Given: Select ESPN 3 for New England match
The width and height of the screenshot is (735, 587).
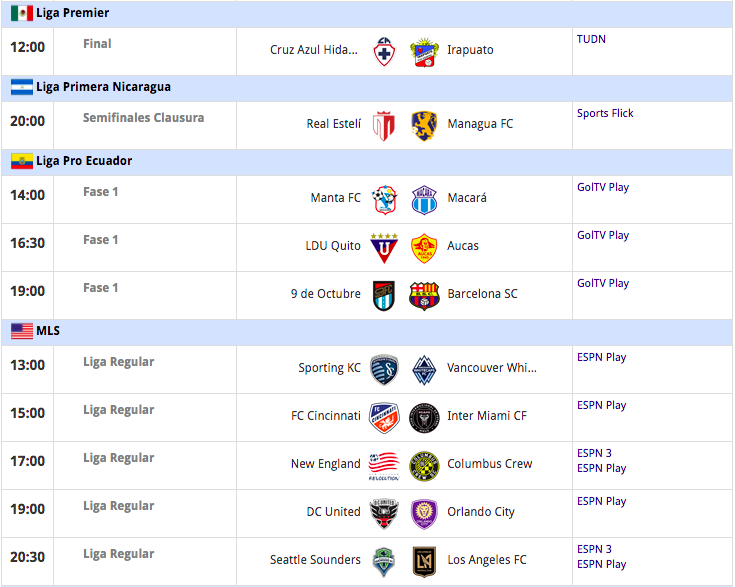Looking at the screenshot, I should 594,453.
